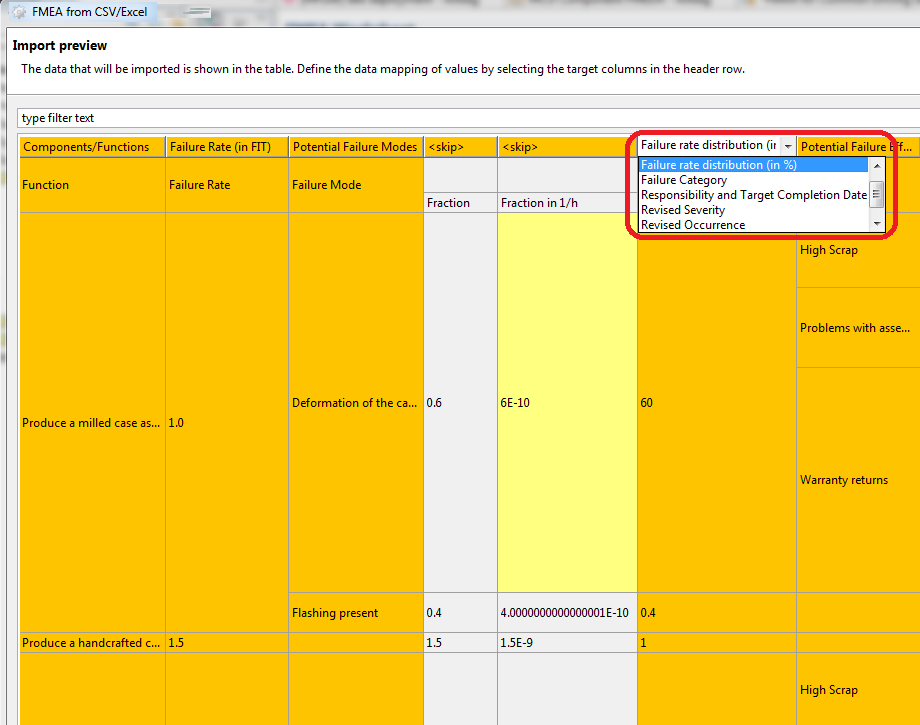Open the Failure Rate (in FIT) column header
The width and height of the screenshot is (920, 725).
coord(226,147)
